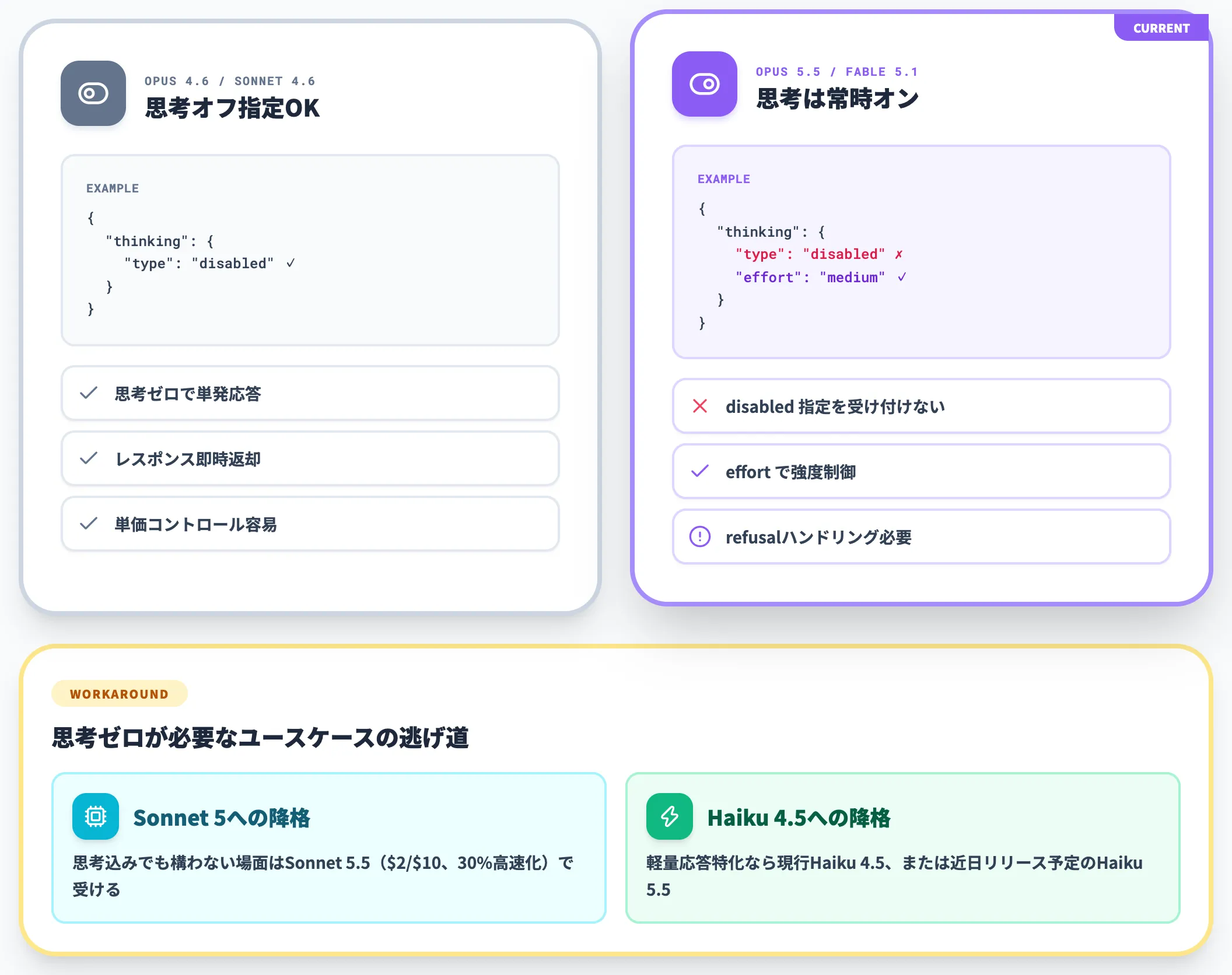This screenshot has height=975, width=1232.
Task: Click the EXAMPLE label in the left code block
Action: 113,188
